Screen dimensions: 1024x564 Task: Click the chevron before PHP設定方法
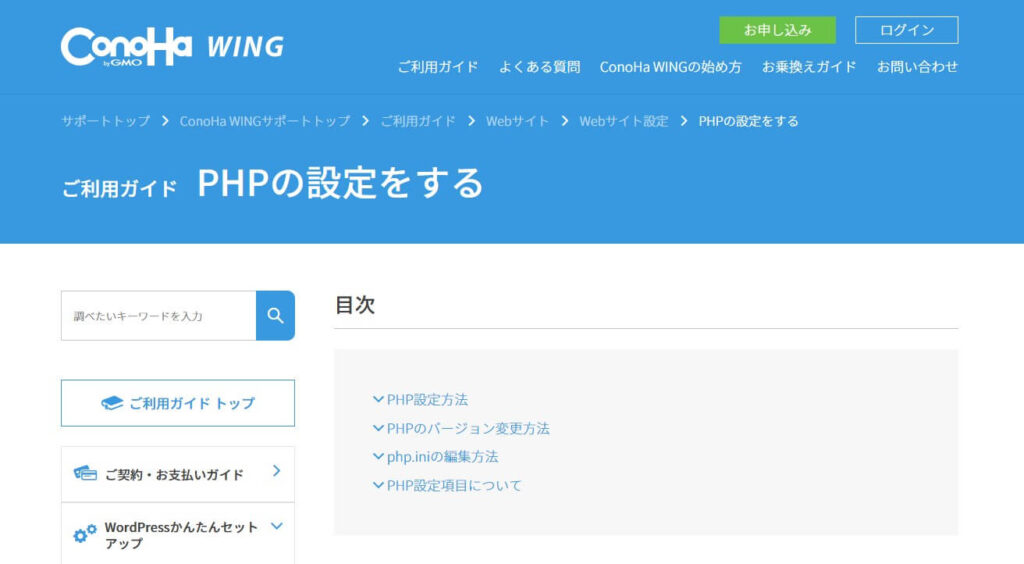(378, 399)
